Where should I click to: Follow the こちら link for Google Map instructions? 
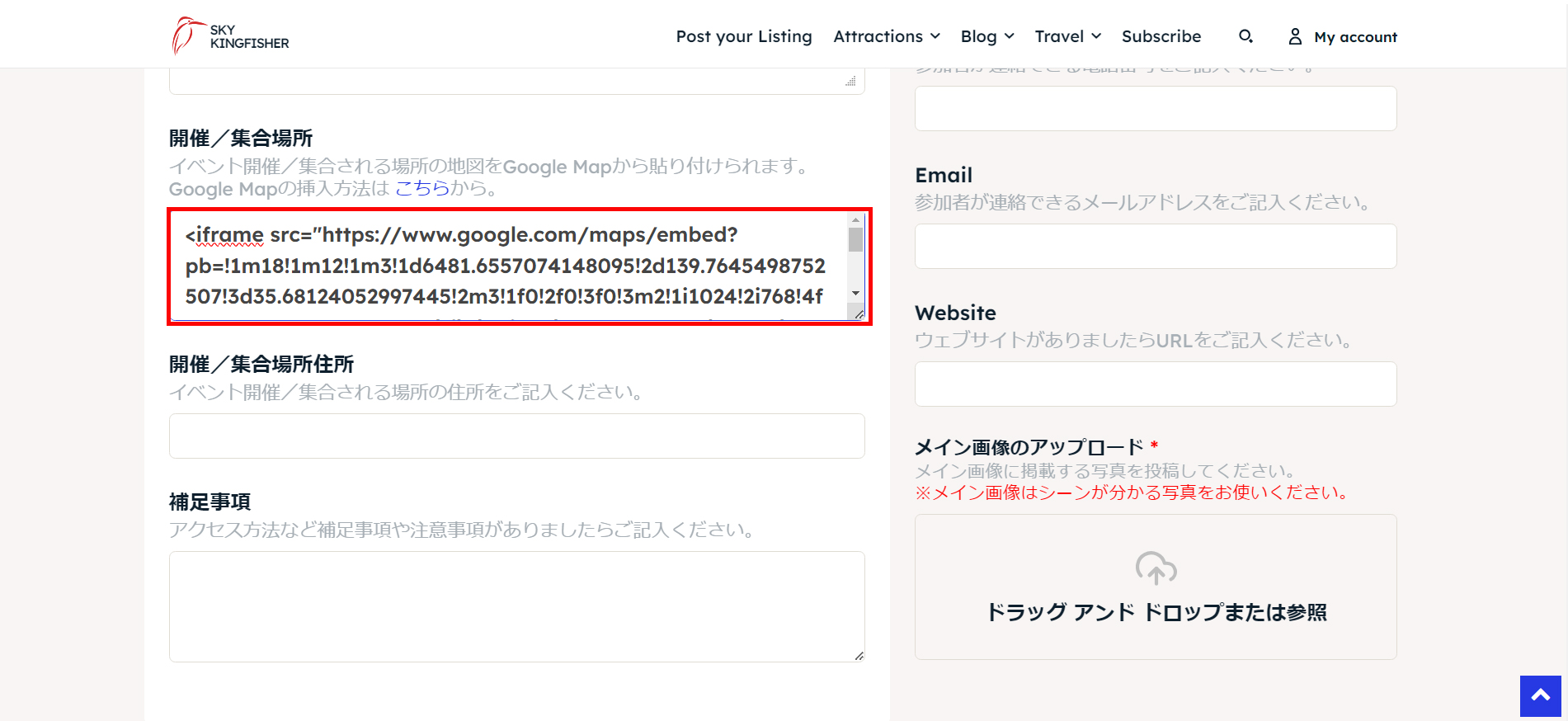click(422, 188)
